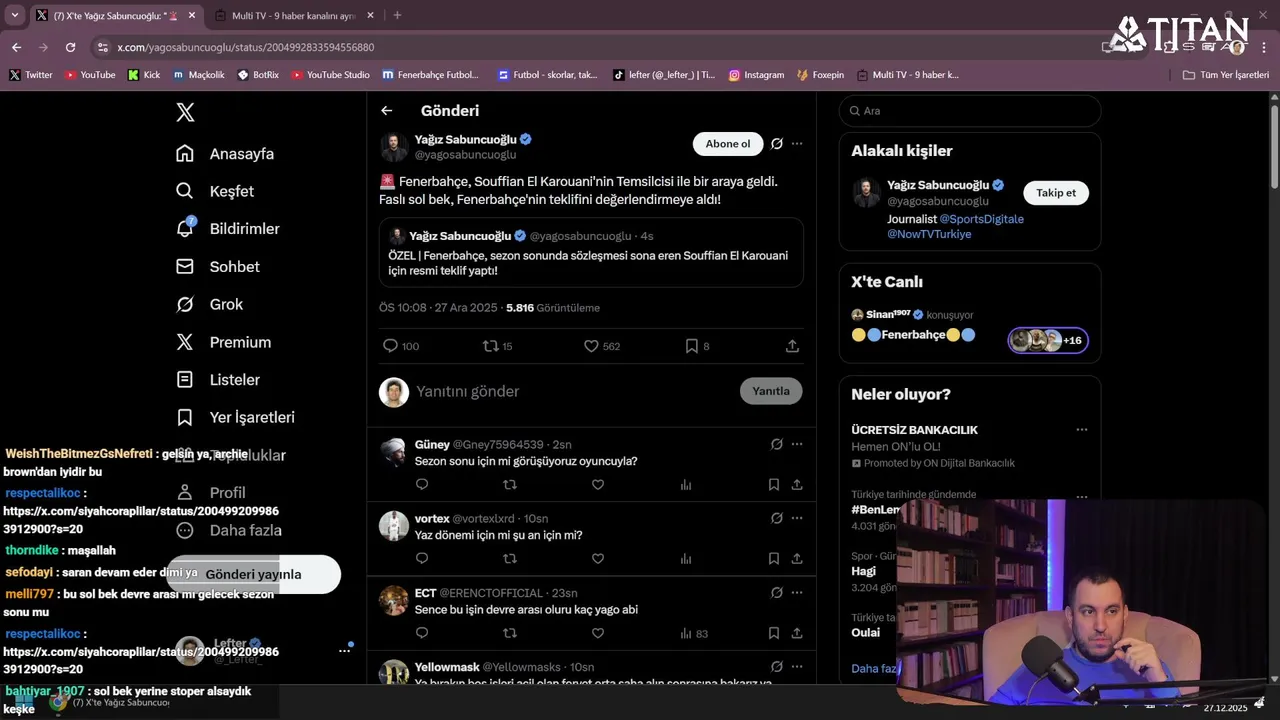Open the Oulai trending topic
The width and height of the screenshot is (1280, 720).
point(866,633)
